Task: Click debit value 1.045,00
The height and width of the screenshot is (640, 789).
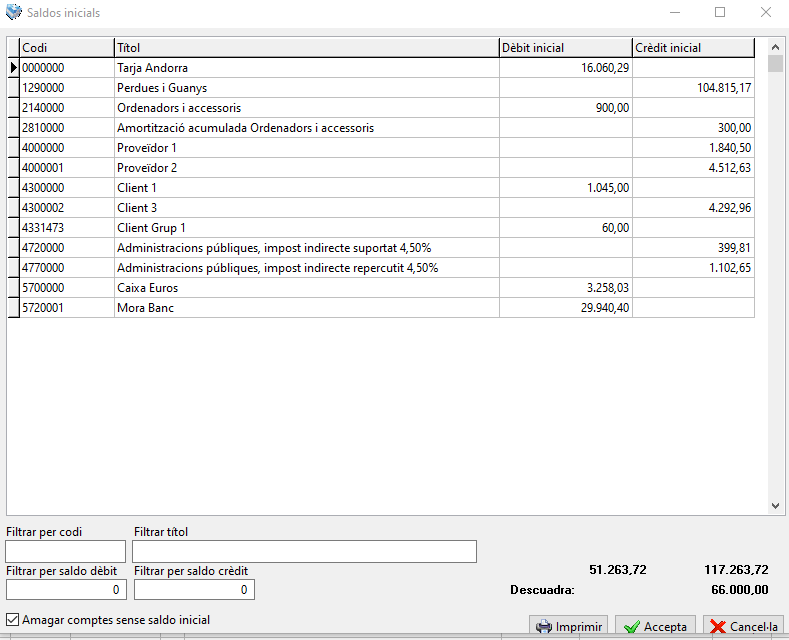Action: pos(608,188)
